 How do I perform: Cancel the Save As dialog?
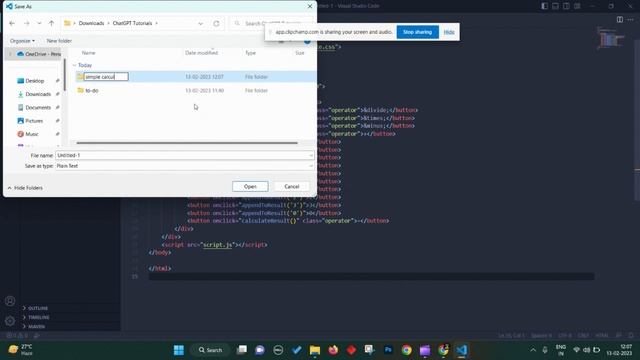tap(291, 187)
